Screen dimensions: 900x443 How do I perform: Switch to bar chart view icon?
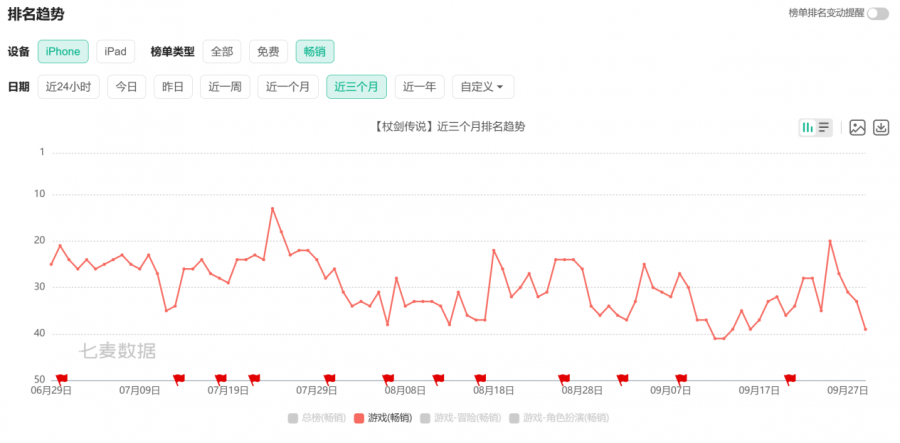(807, 127)
